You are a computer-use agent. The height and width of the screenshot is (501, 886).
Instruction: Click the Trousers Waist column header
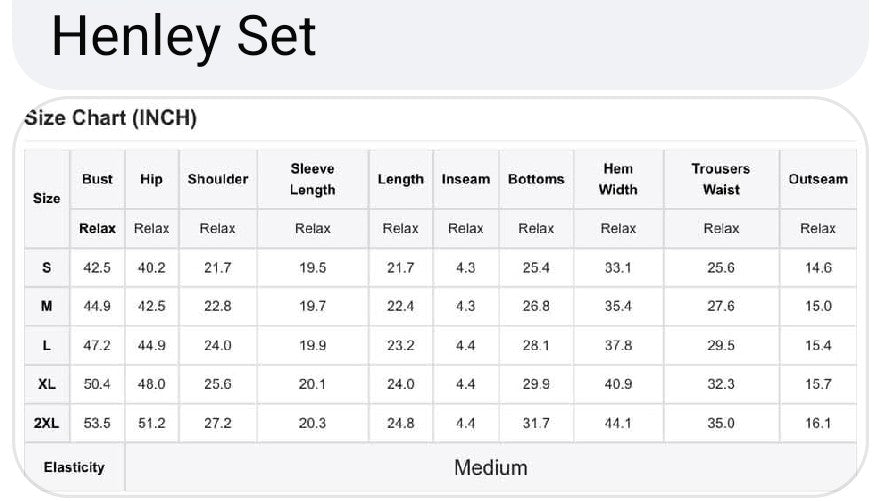(720, 179)
